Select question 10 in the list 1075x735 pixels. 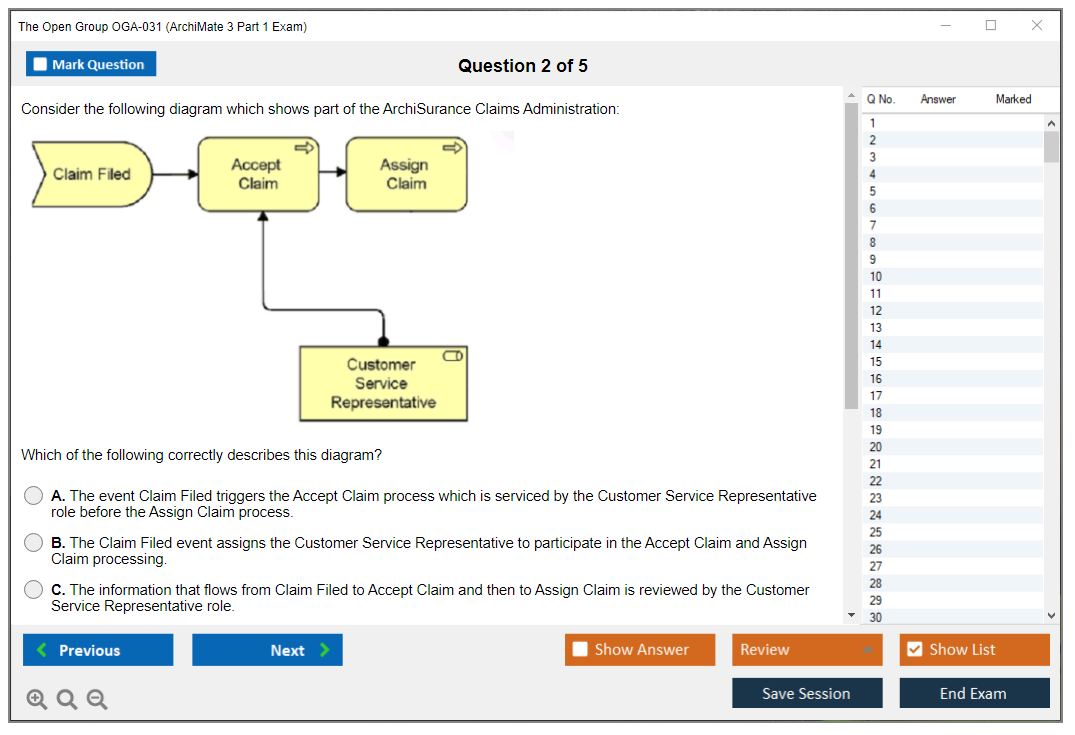coord(876,277)
